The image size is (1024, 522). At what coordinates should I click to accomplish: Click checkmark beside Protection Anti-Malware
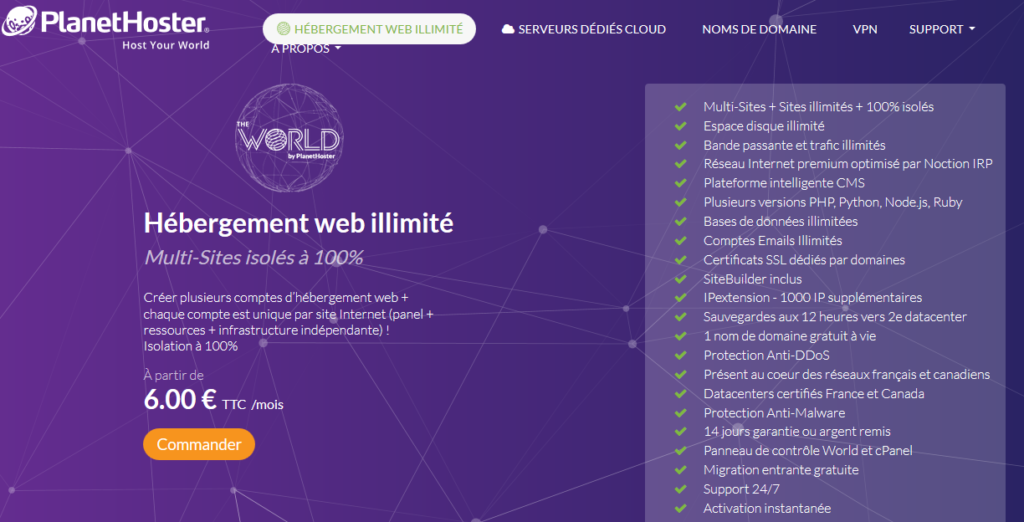(680, 413)
